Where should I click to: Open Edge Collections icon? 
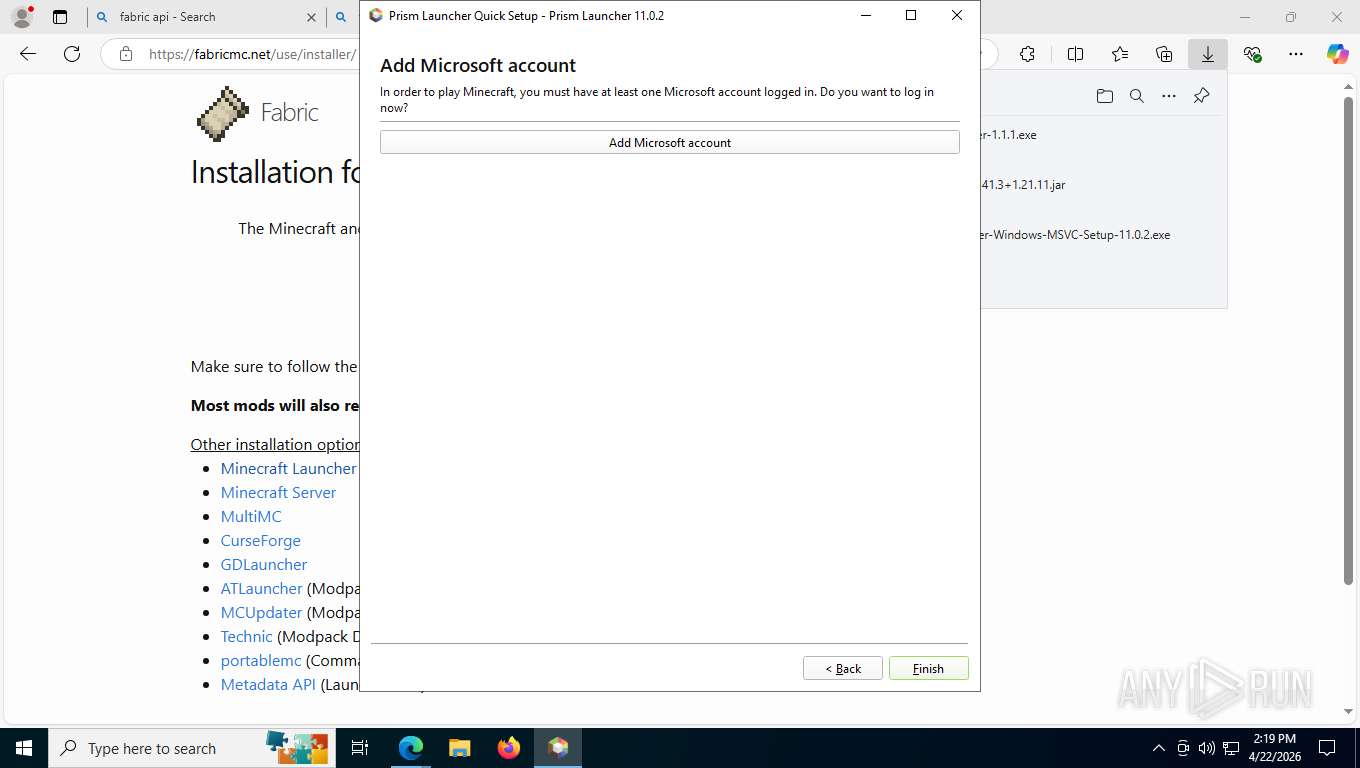coord(1164,54)
